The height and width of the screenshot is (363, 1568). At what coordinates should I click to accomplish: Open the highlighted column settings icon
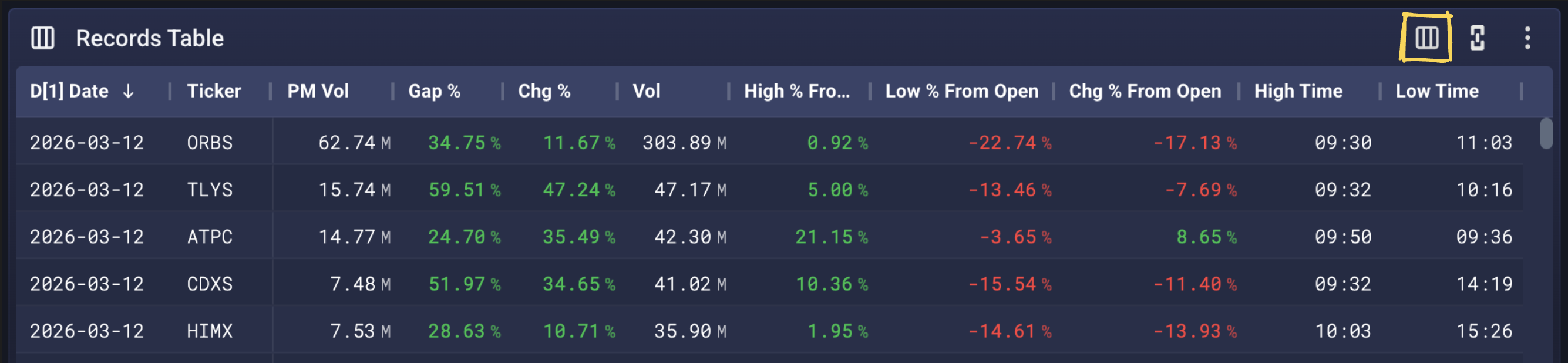tap(1426, 38)
